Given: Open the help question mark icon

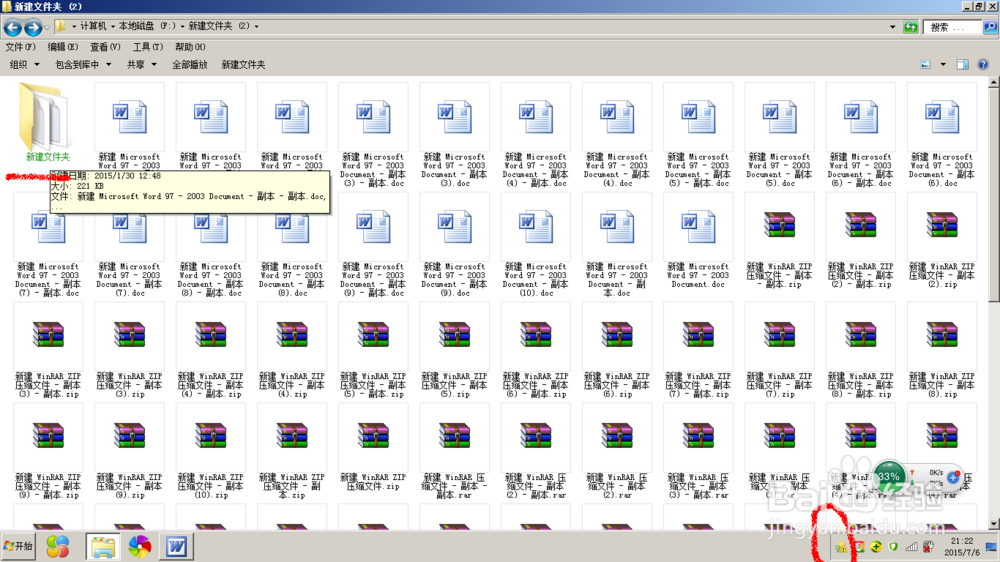Looking at the screenshot, I should click(983, 64).
